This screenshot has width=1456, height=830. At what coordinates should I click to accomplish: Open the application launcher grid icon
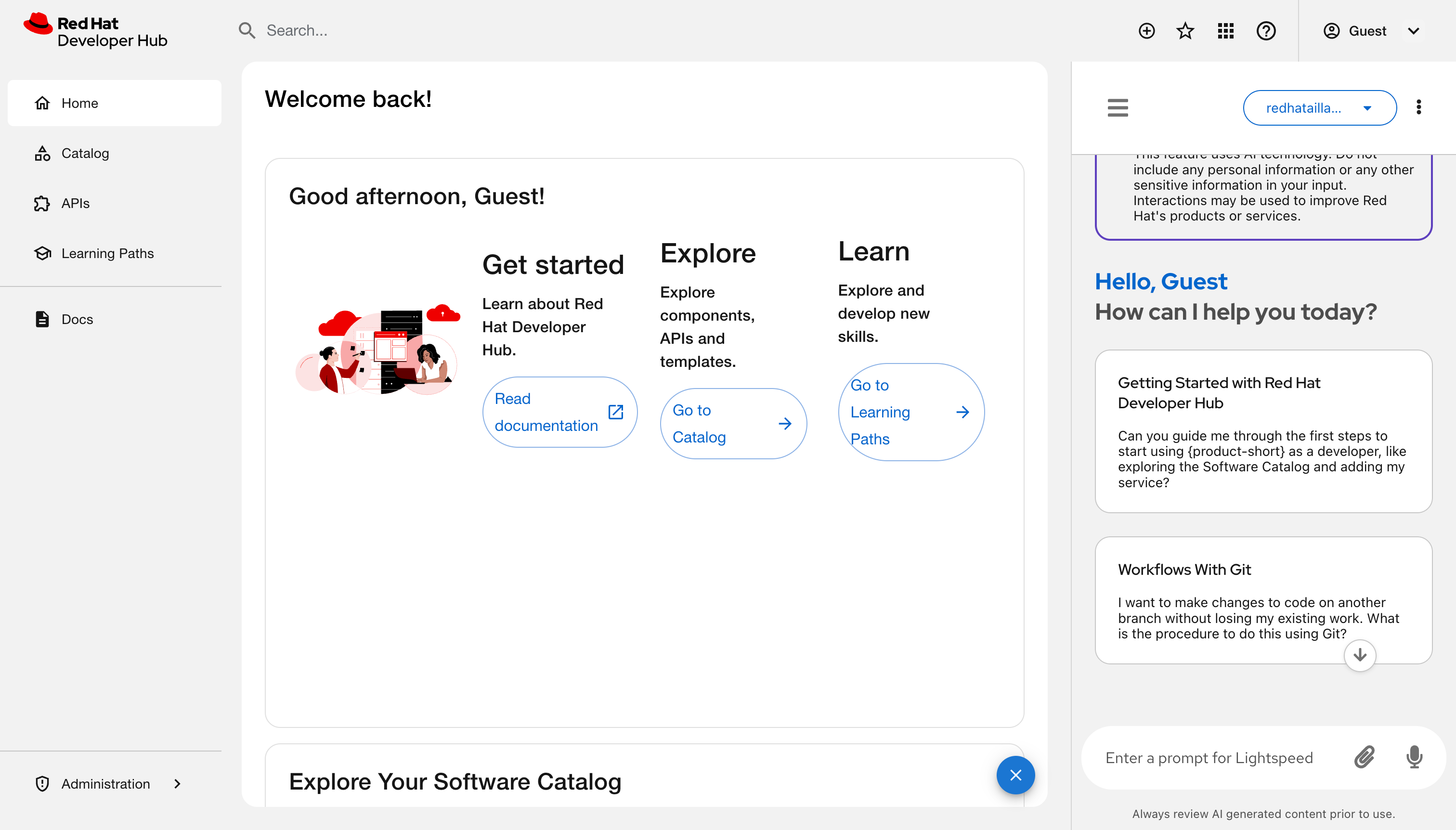point(1225,31)
